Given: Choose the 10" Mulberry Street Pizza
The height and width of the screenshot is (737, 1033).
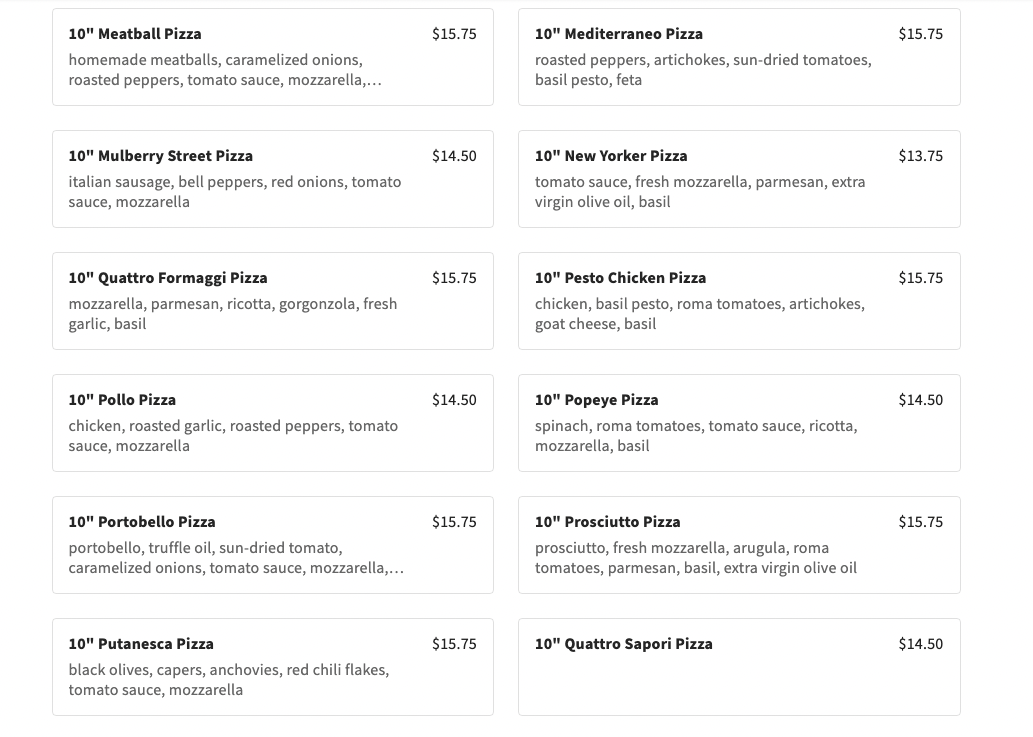Looking at the screenshot, I should pos(160,156).
